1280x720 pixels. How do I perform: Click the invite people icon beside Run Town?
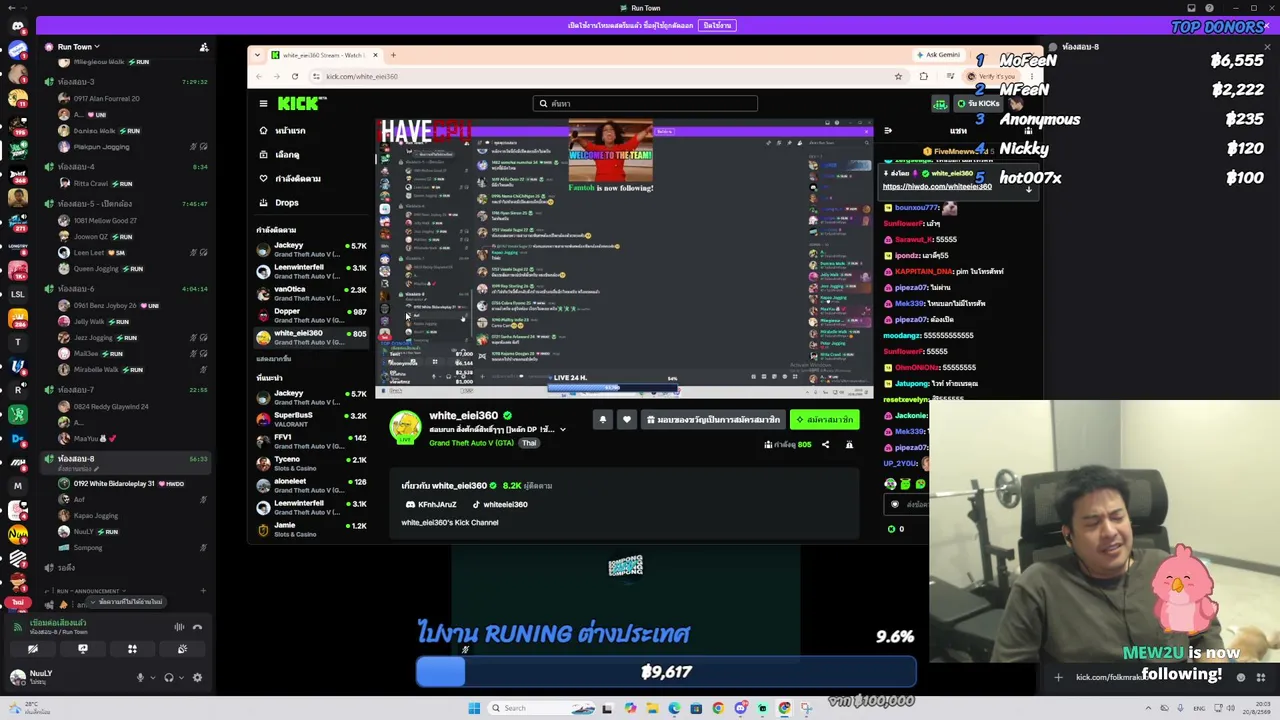204,47
